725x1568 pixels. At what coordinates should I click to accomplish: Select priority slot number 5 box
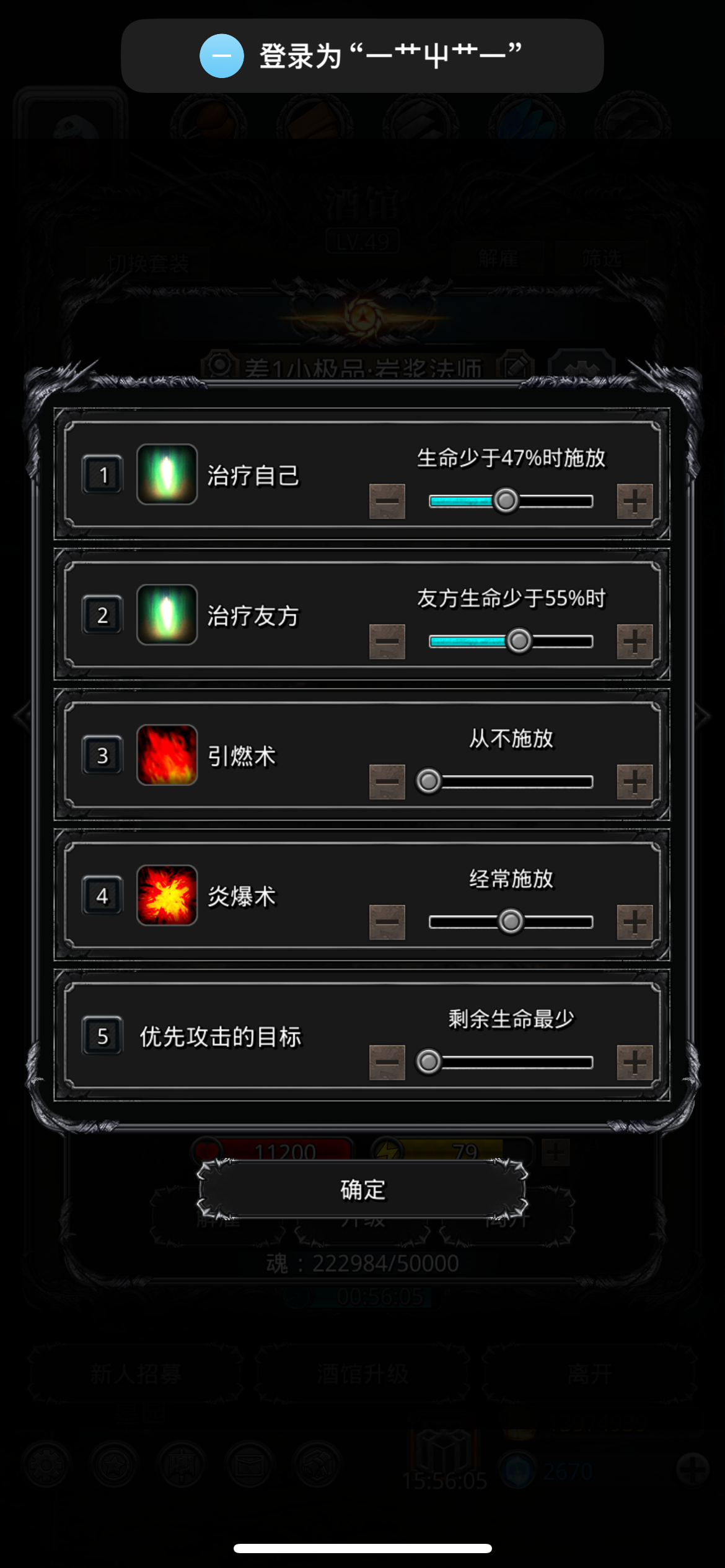pos(103,1036)
